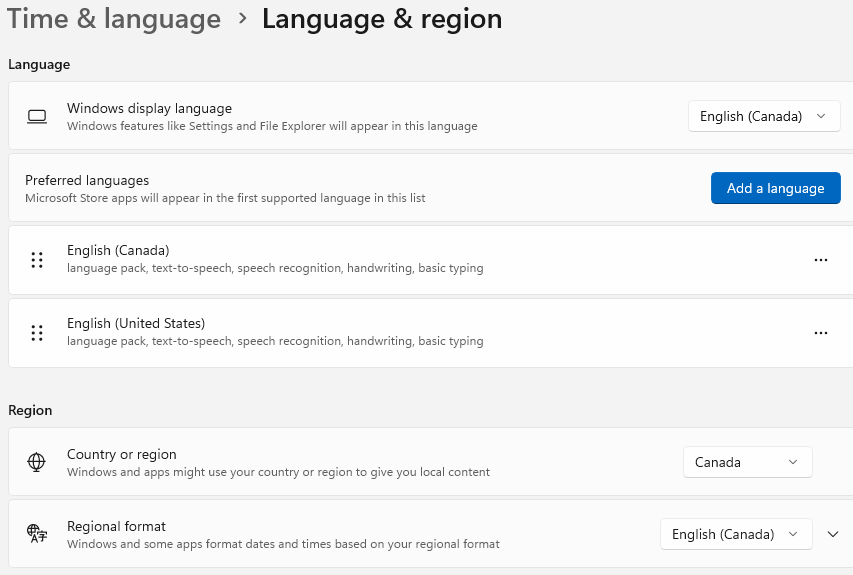This screenshot has width=853, height=575.
Task: Open the Regional format English (Canada) dropdown
Action: (x=736, y=534)
